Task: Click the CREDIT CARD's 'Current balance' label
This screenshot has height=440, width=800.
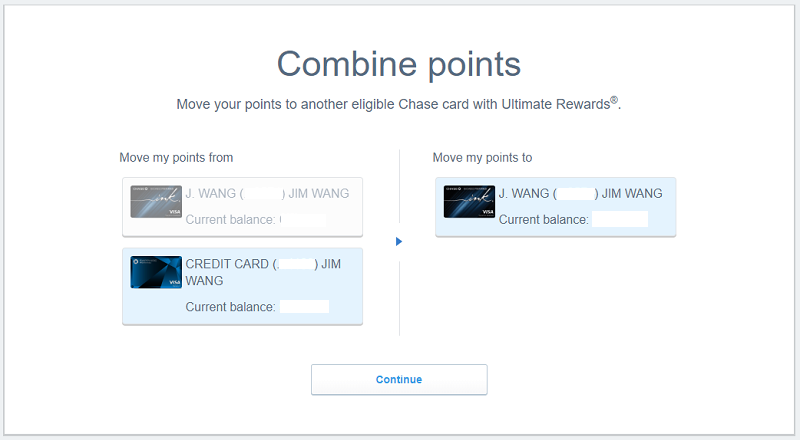Action: click(230, 307)
